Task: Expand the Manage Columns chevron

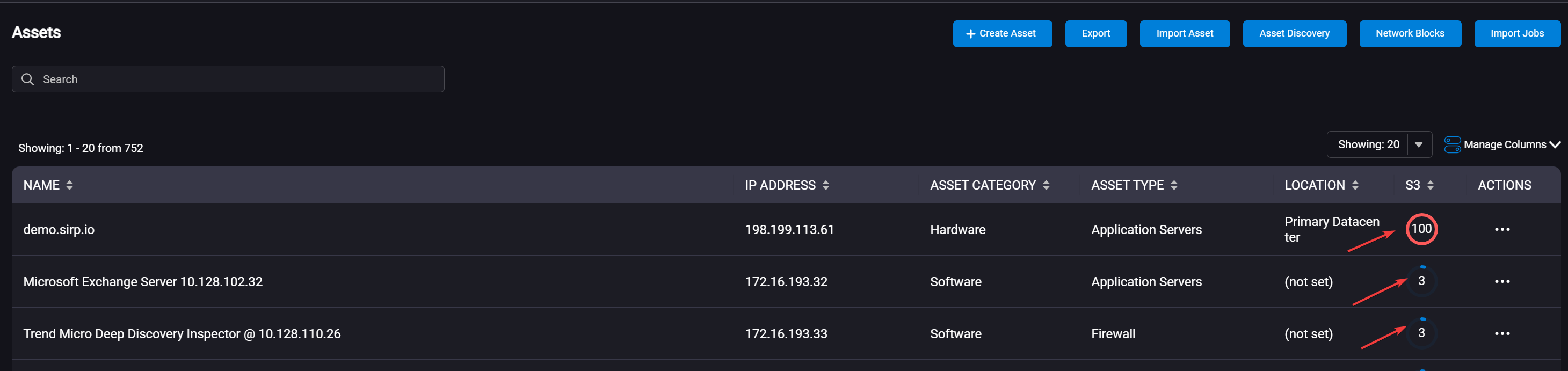Action: [x=1555, y=145]
